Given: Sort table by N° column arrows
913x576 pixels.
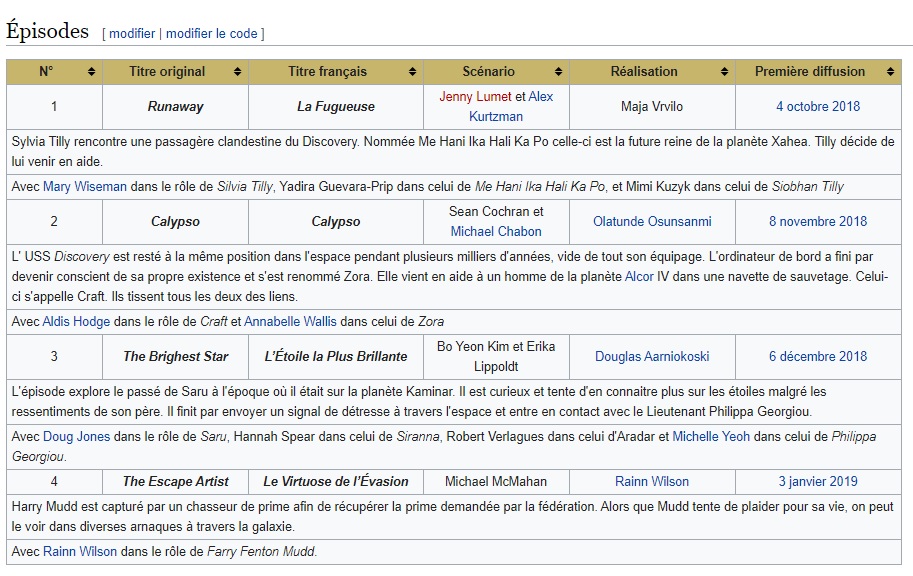Looking at the screenshot, I should 91,72.
